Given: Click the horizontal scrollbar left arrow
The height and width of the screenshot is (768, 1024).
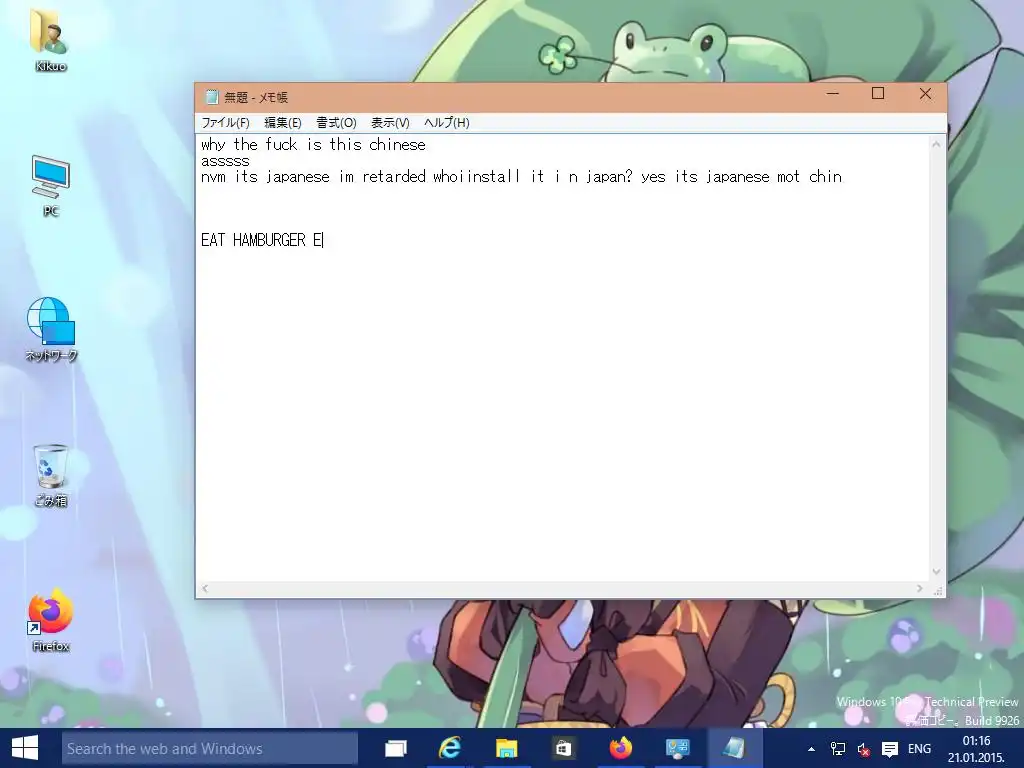Looking at the screenshot, I should click(x=205, y=588).
